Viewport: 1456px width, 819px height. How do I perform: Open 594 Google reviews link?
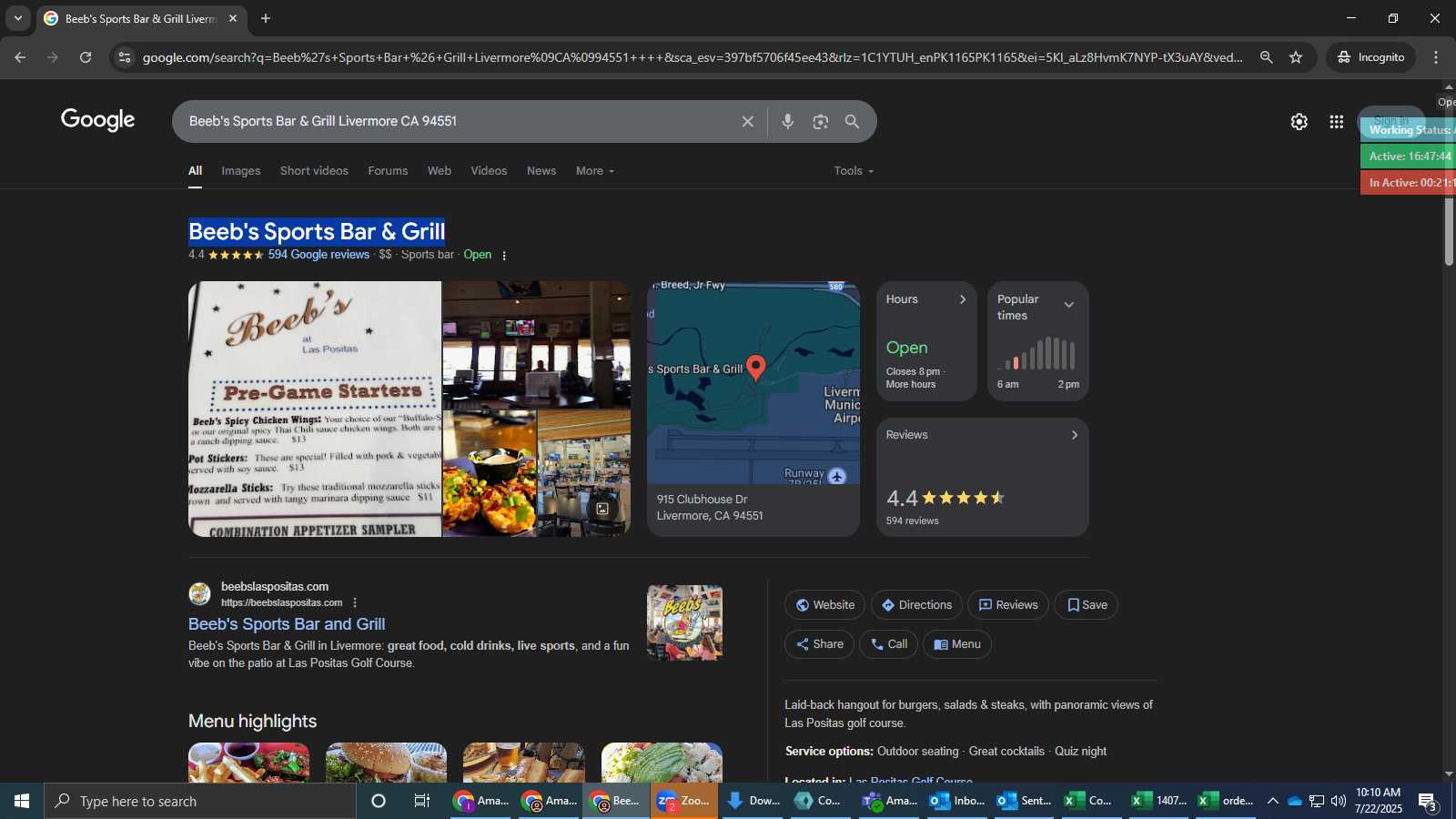pos(318,255)
